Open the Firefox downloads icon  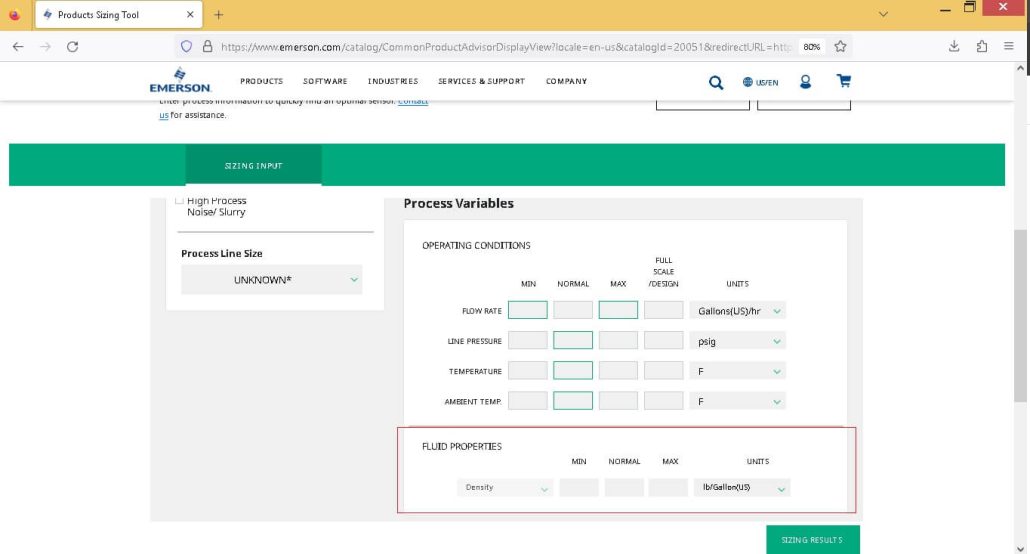(x=954, y=47)
